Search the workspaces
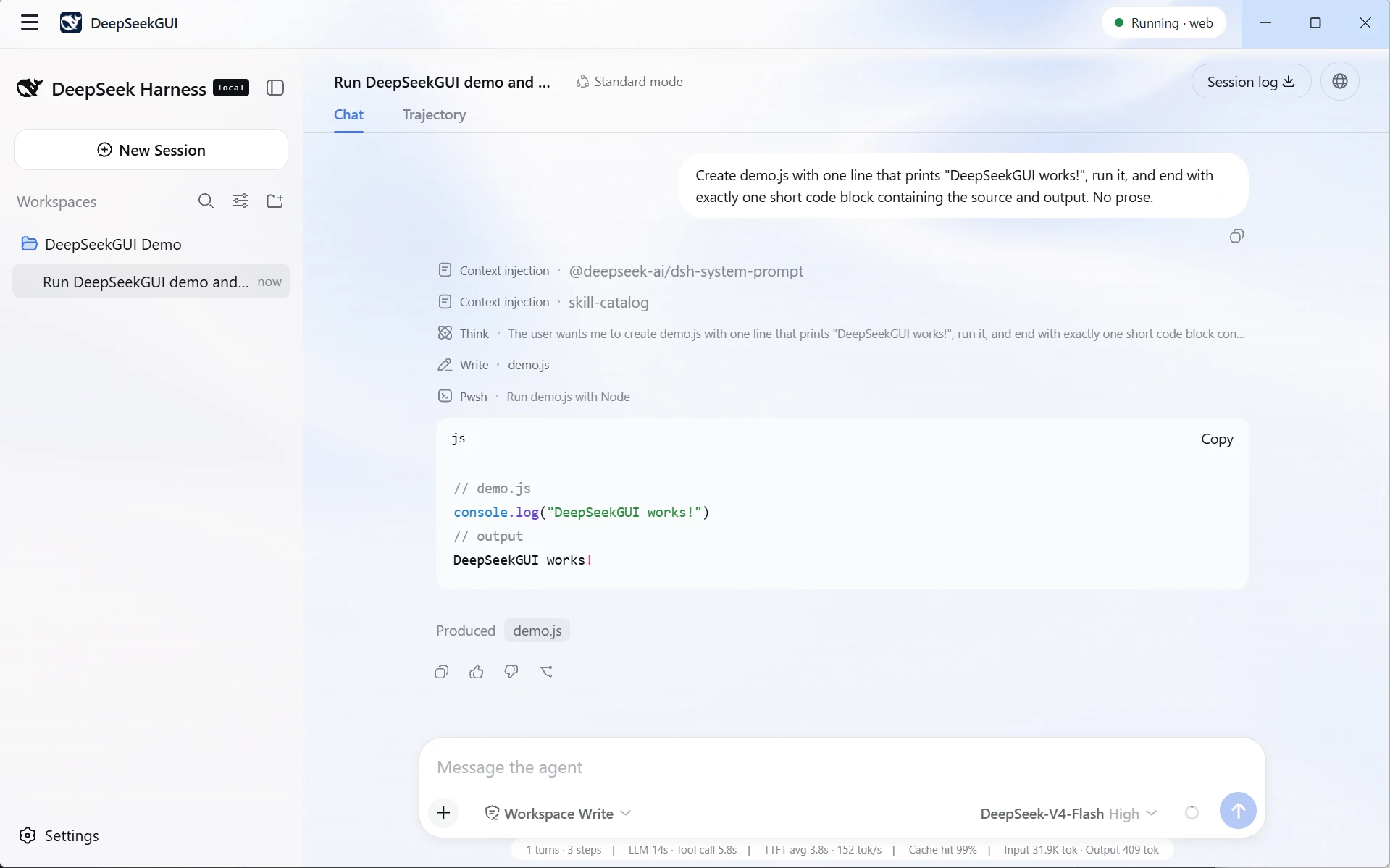This screenshot has width=1390, height=868. pos(206,201)
